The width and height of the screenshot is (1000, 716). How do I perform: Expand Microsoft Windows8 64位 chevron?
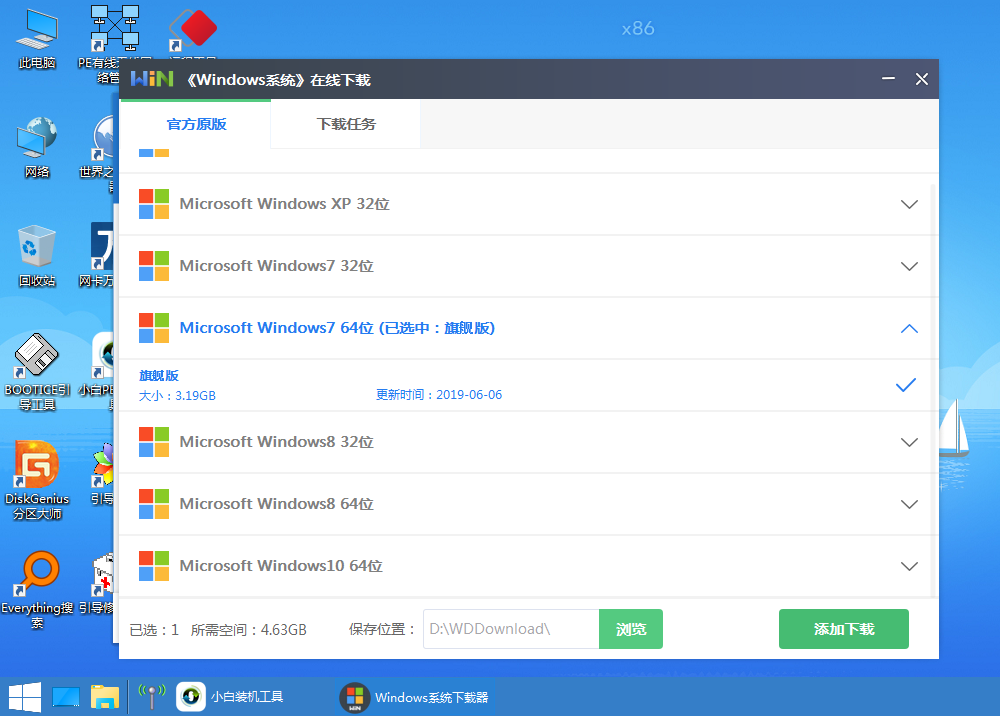click(x=909, y=504)
